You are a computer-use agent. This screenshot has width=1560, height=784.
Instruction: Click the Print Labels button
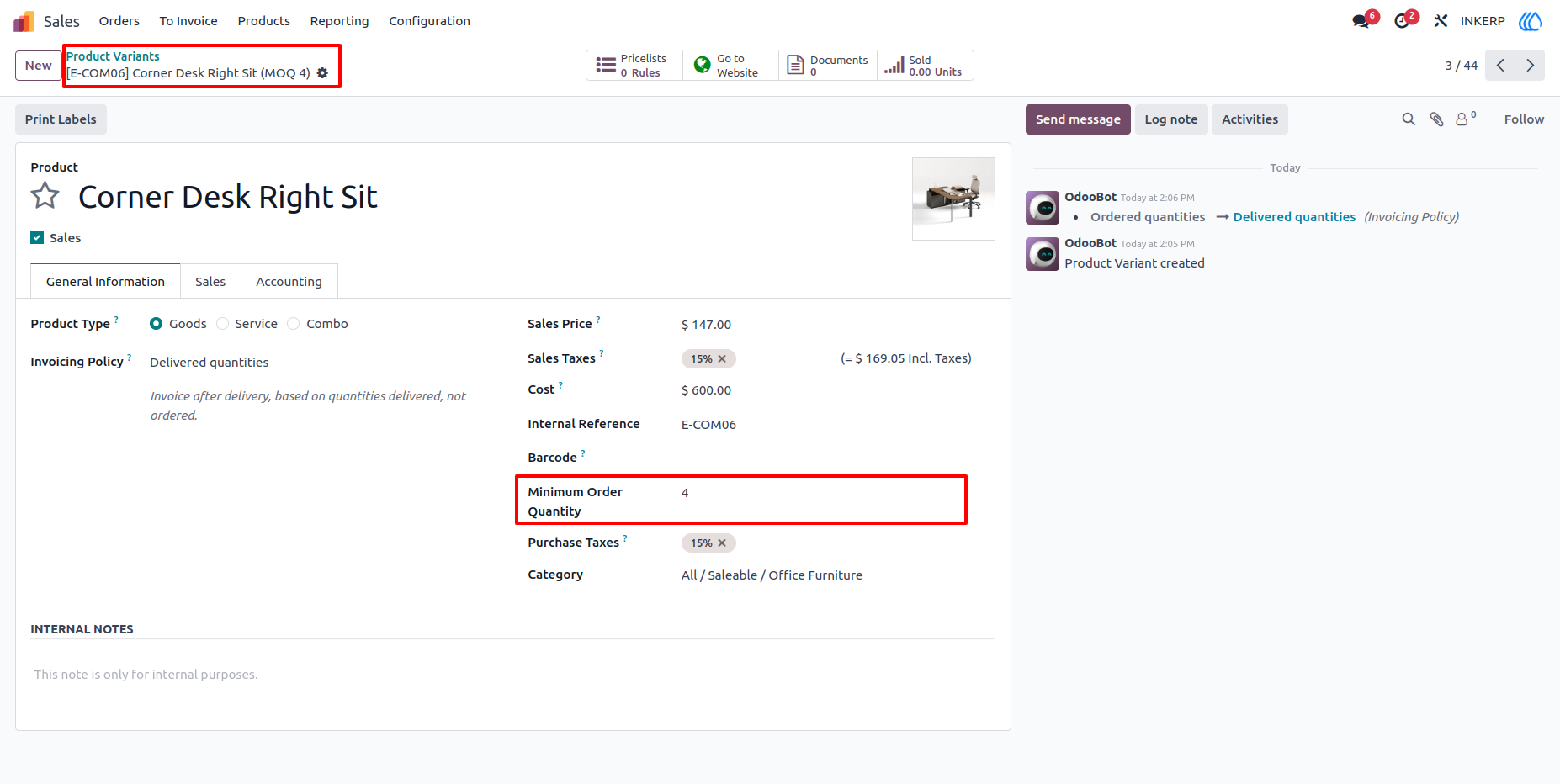61,119
